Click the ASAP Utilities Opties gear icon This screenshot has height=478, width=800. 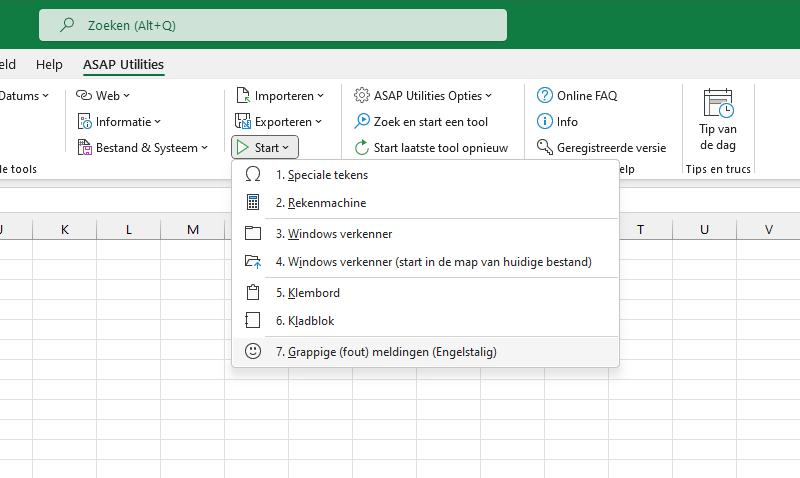362,95
